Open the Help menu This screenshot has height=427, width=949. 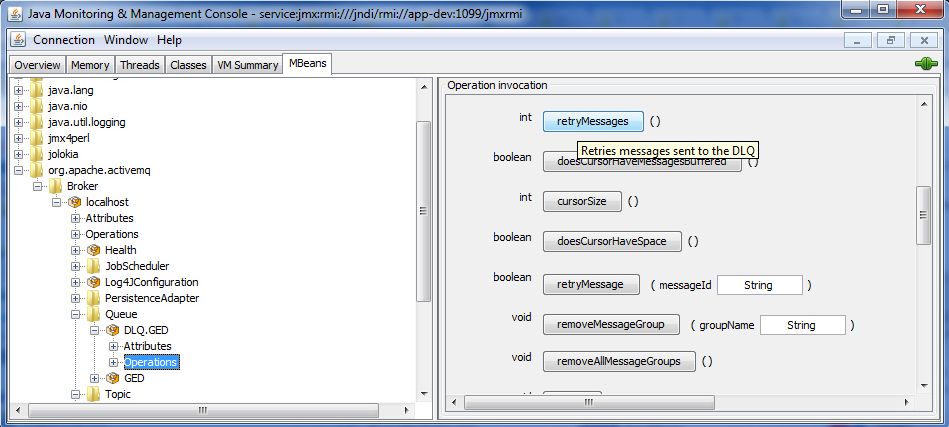pos(169,40)
